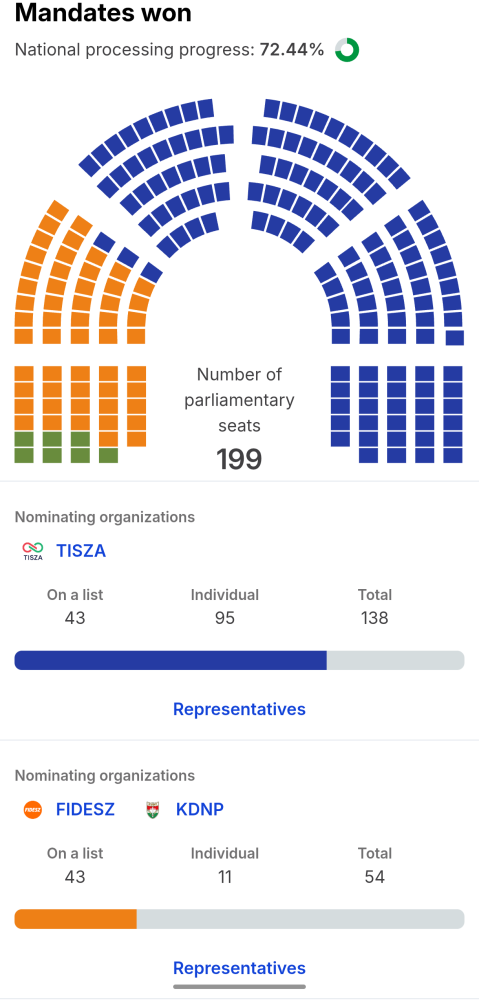Click the 199 parliamentary seats number

pyautogui.click(x=239, y=459)
